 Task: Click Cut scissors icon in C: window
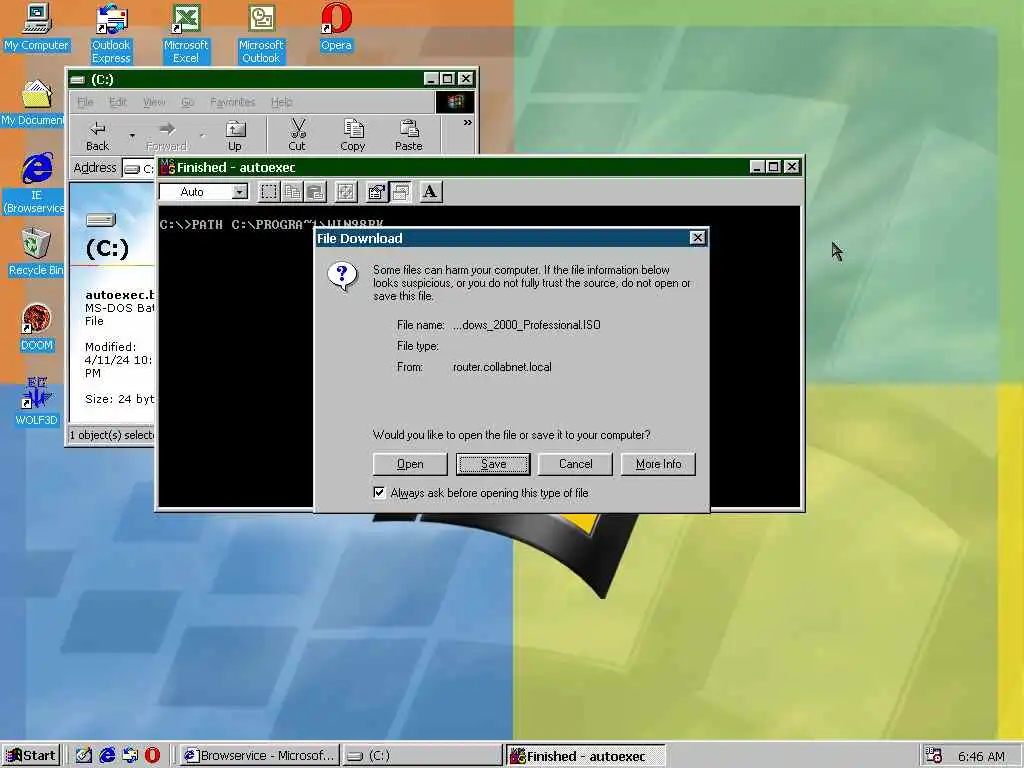click(297, 136)
